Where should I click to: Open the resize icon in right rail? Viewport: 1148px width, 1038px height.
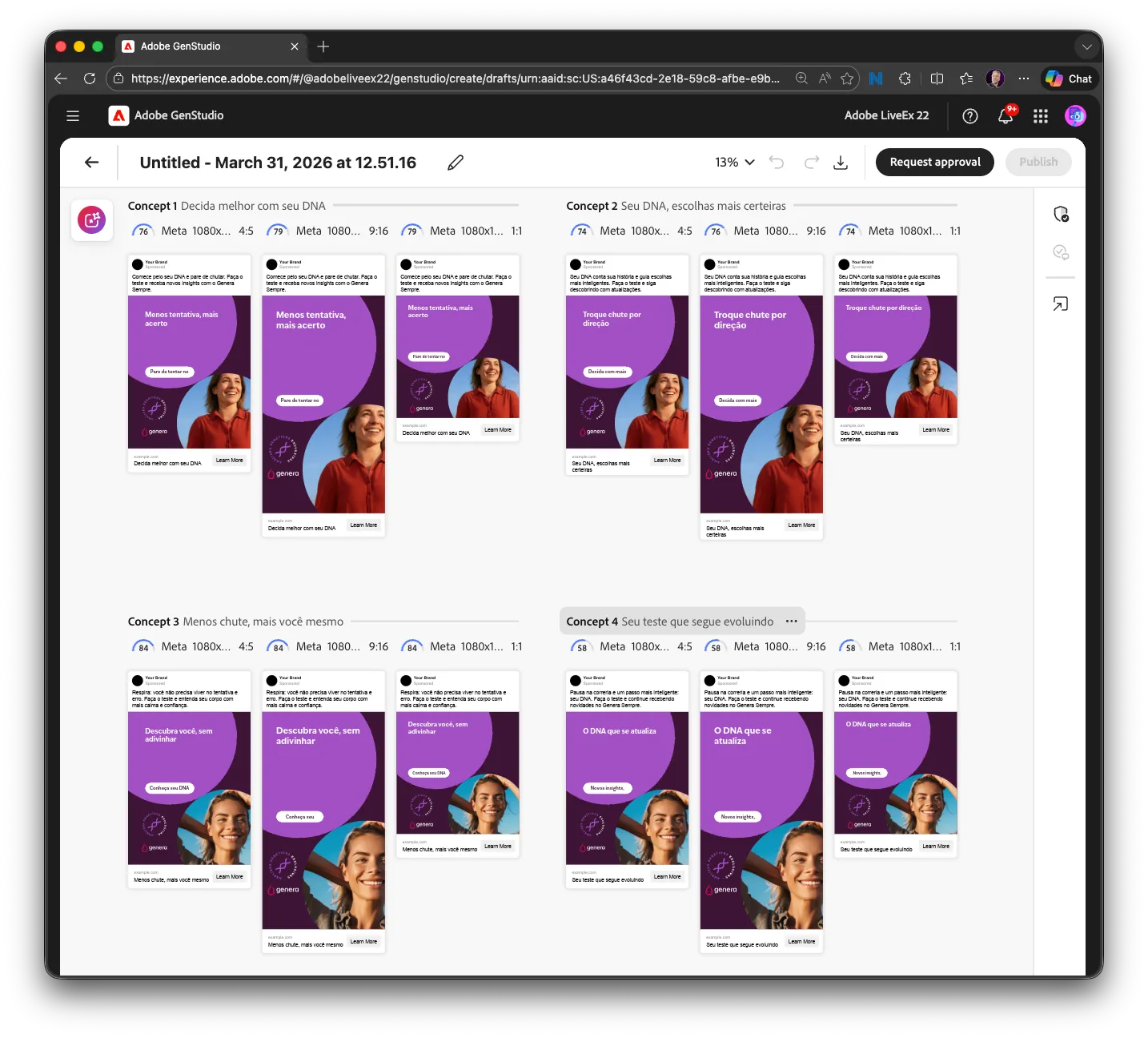[1061, 304]
